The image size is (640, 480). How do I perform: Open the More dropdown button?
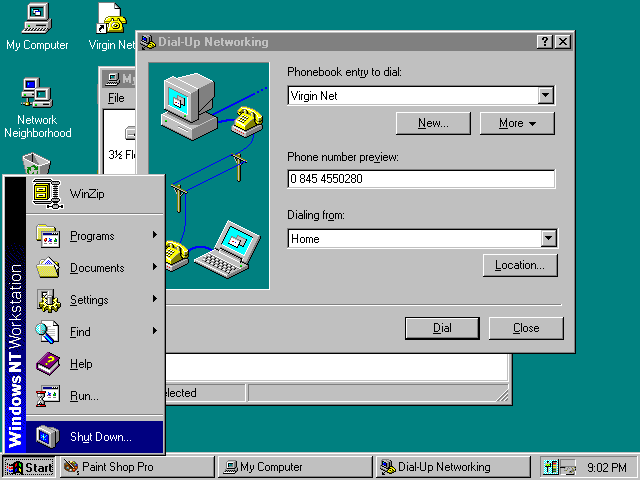(x=518, y=123)
